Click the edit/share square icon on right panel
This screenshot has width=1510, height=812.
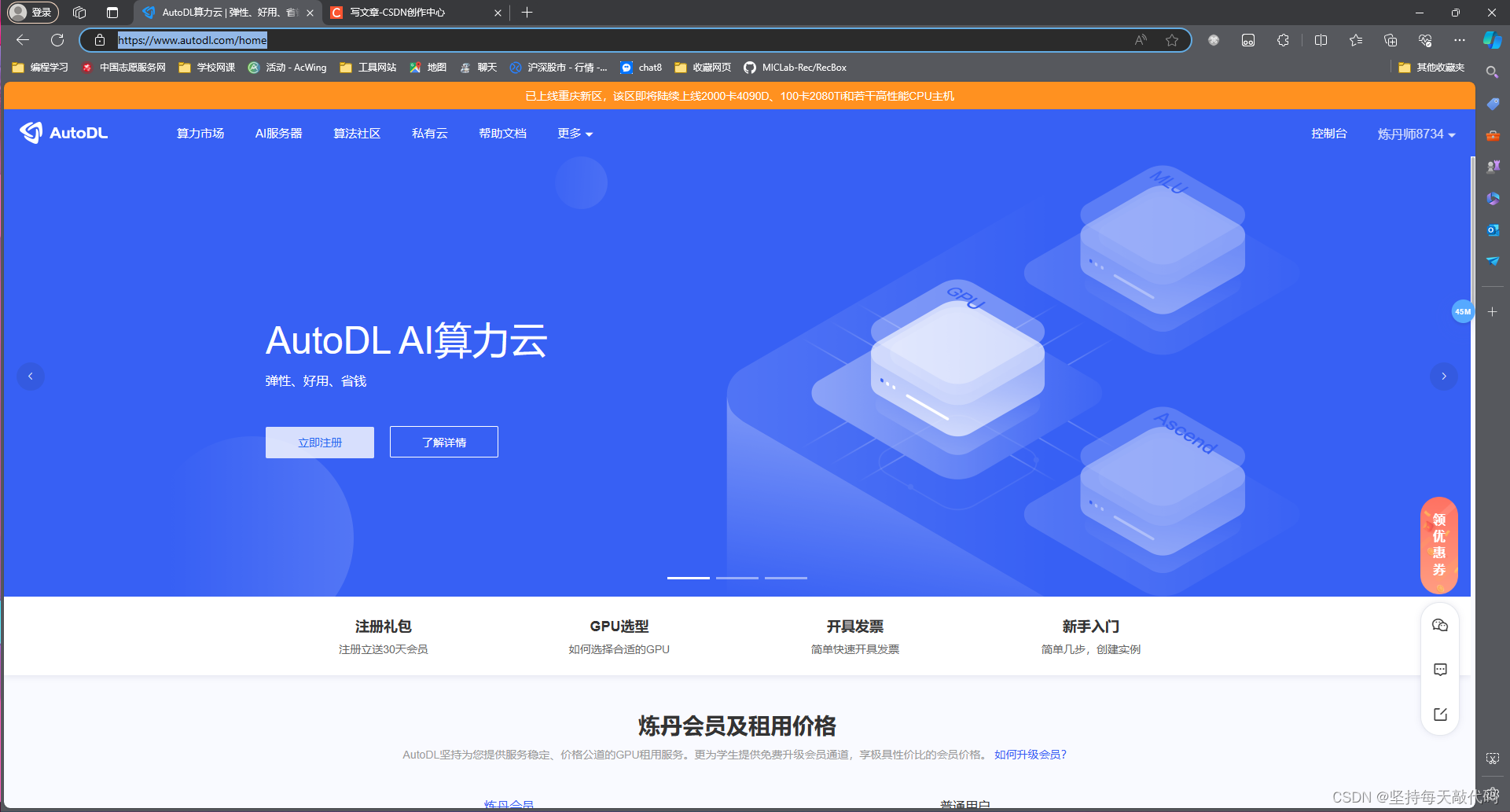[x=1440, y=715]
